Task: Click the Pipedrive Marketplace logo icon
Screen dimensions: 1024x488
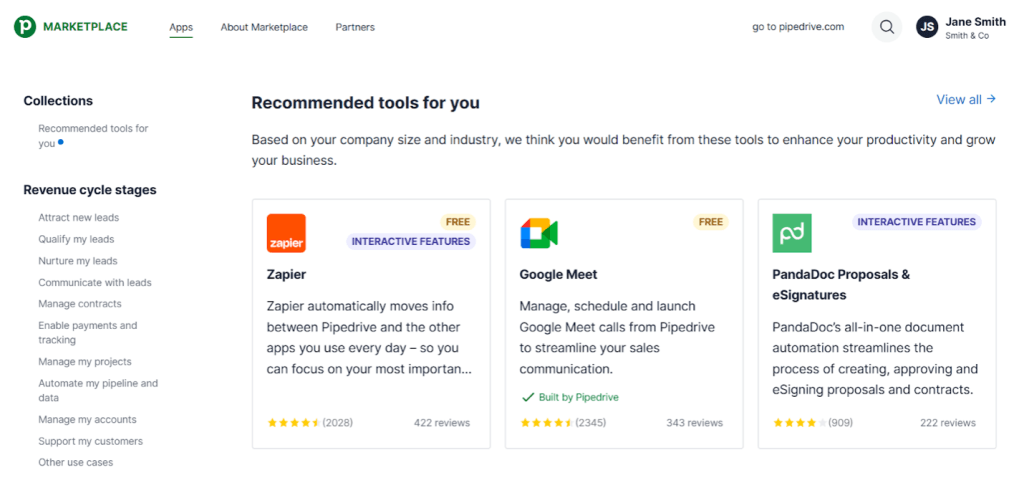Action: [x=25, y=27]
